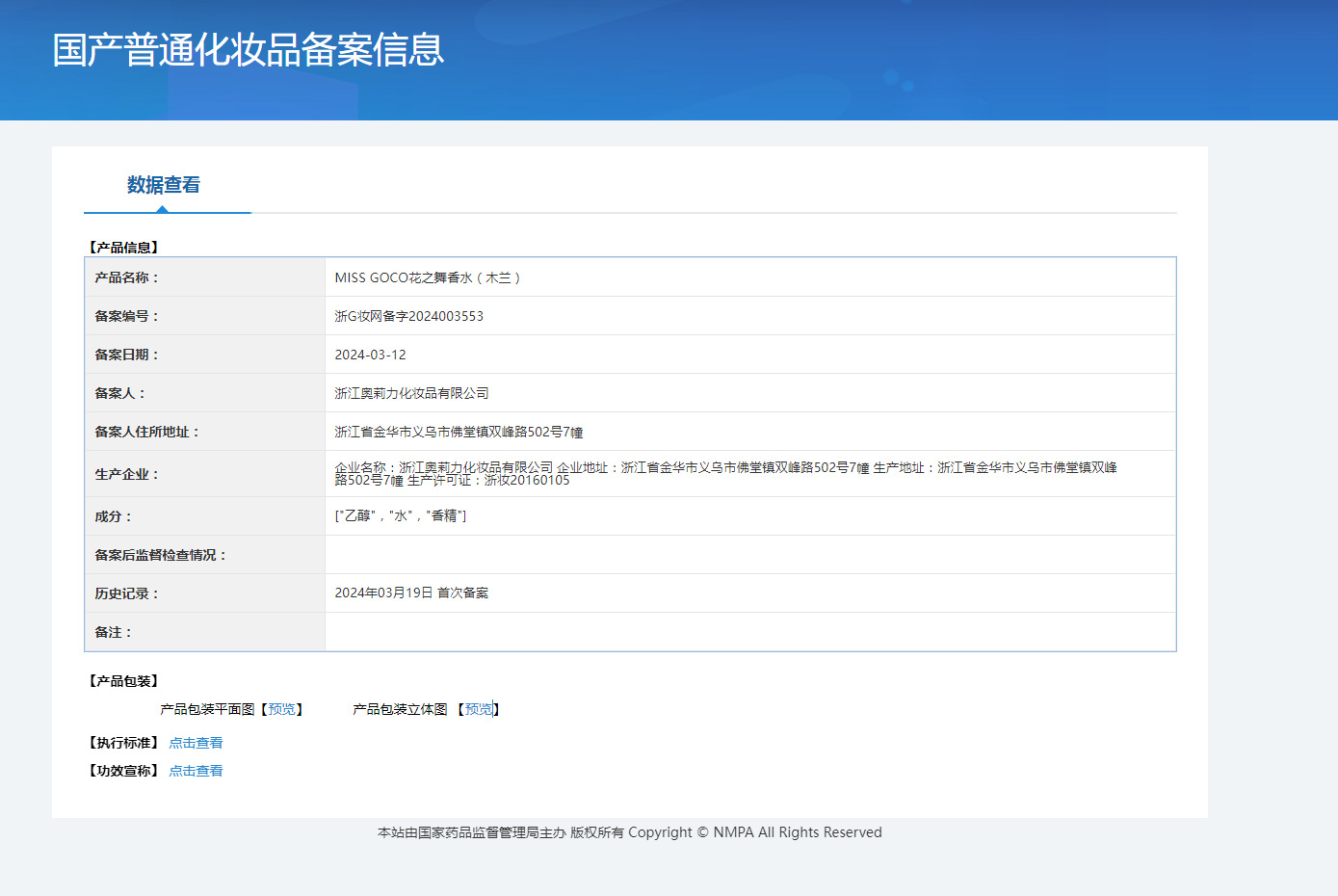Select the 成分 ingredient list text

tap(401, 515)
